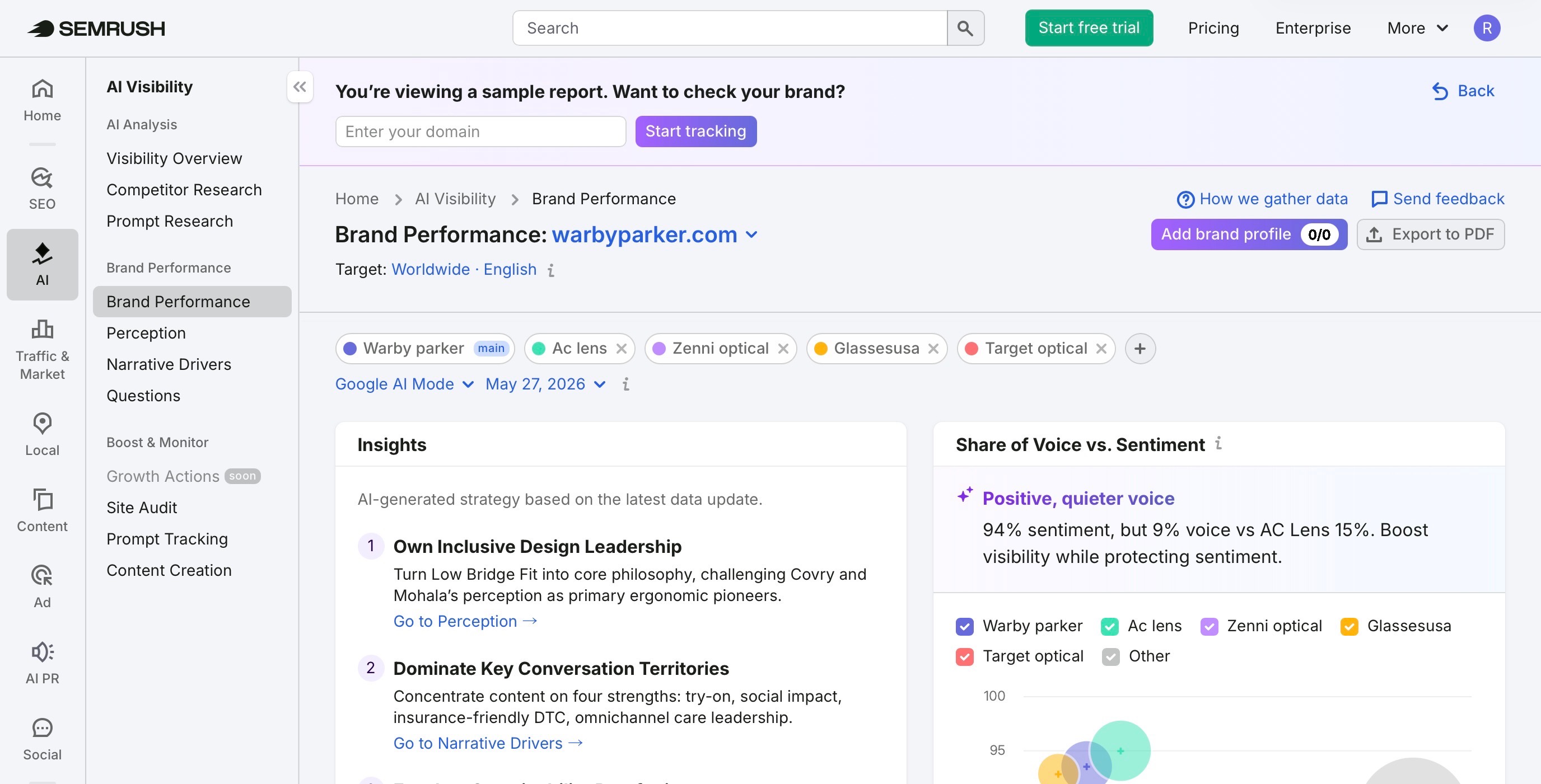Open the SEO section icon
This screenshot has width=1541, height=784.
coord(42,189)
